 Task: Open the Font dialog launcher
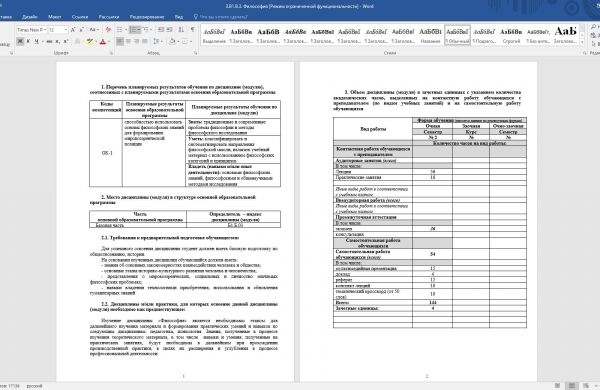tap(111, 53)
